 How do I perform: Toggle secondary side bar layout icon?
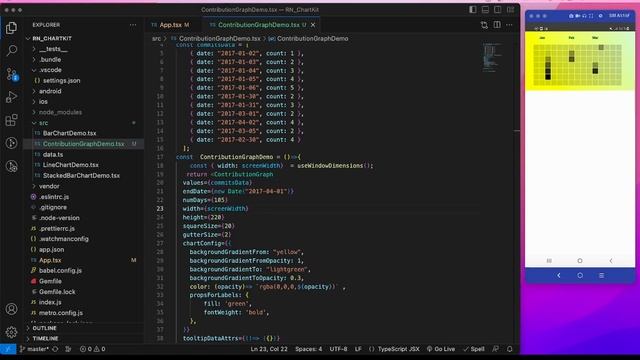click(x=498, y=9)
